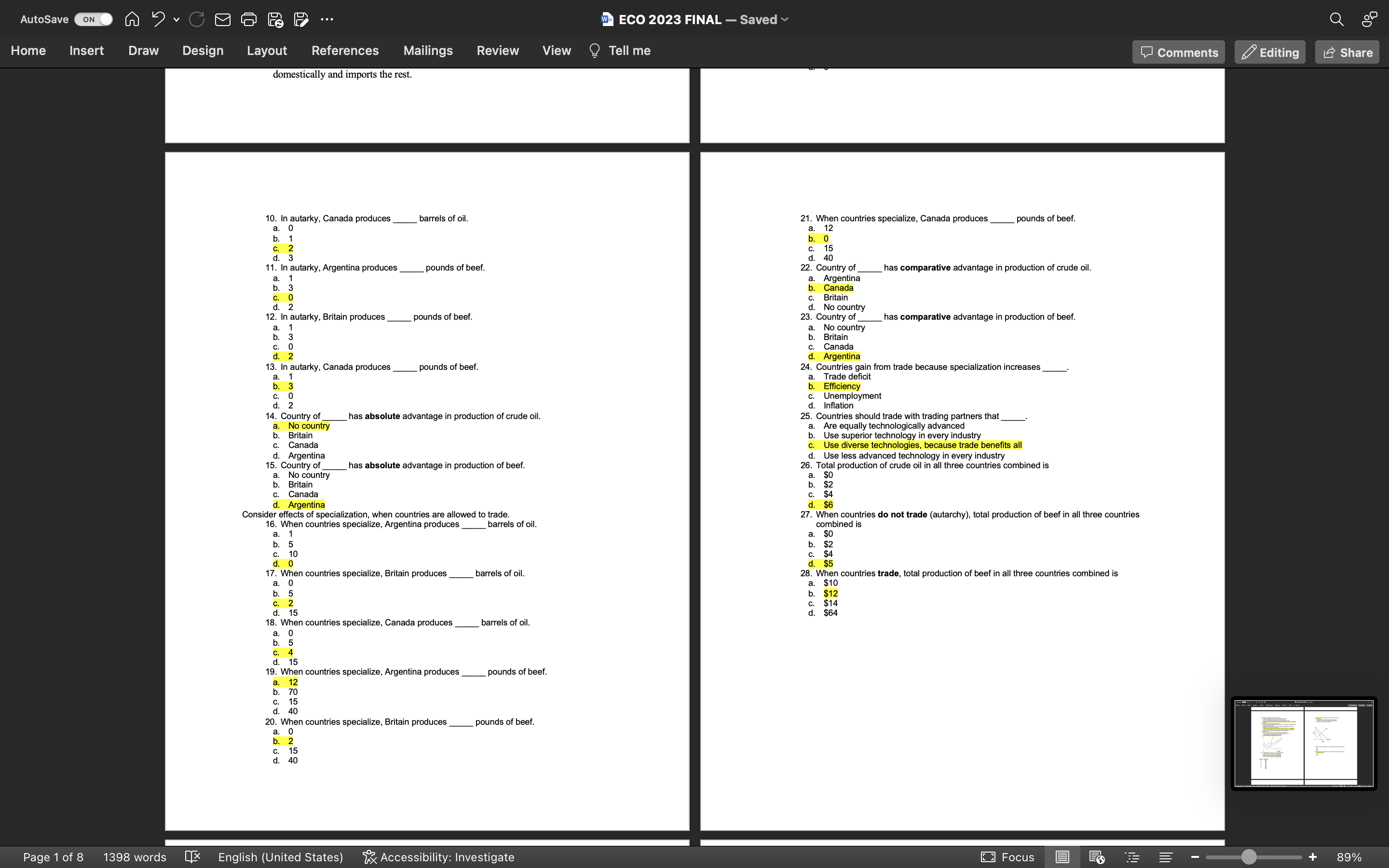
Task: Toggle AutoSave off
Action: click(x=93, y=19)
